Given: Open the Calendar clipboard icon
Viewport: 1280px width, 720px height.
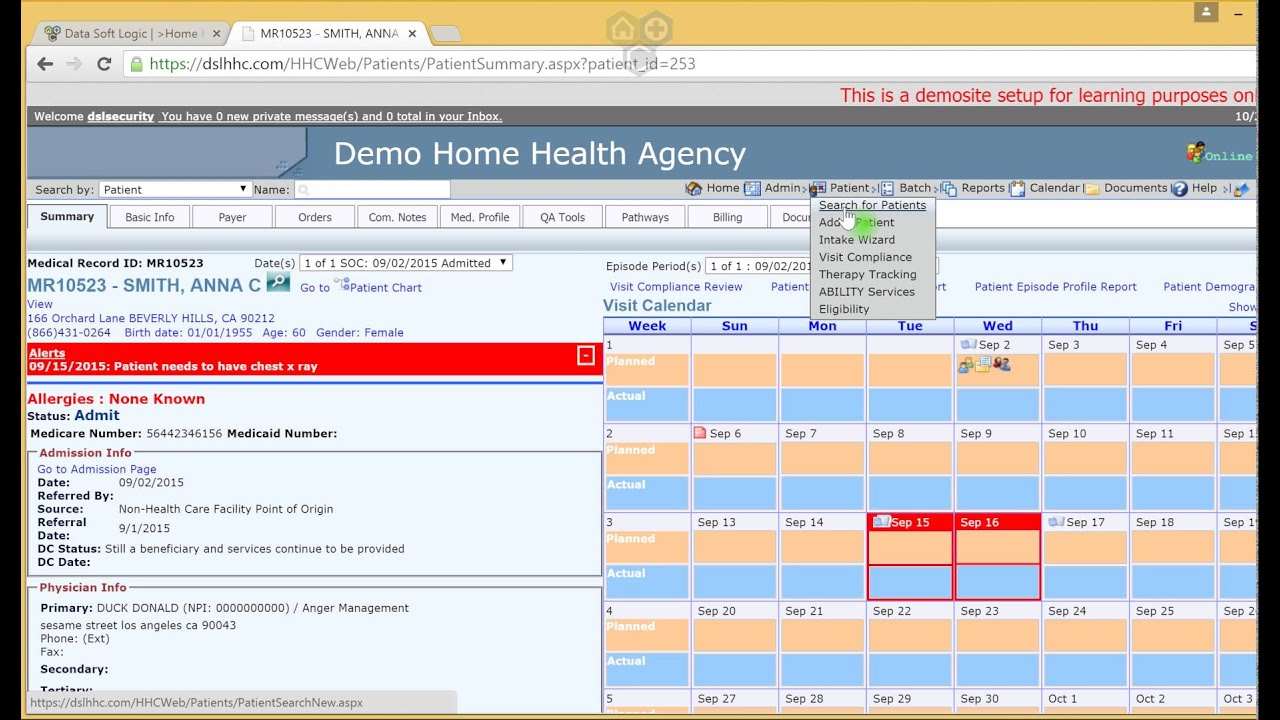Looking at the screenshot, I should point(1017,188).
